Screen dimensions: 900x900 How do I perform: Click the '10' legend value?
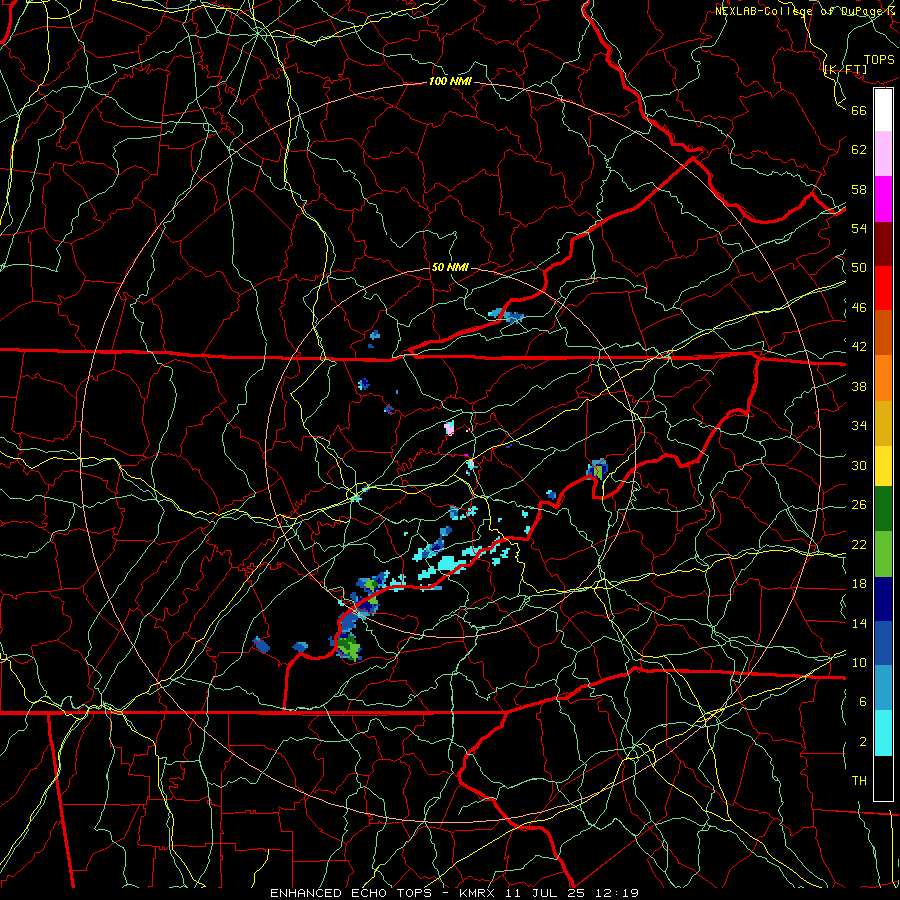coord(859,662)
